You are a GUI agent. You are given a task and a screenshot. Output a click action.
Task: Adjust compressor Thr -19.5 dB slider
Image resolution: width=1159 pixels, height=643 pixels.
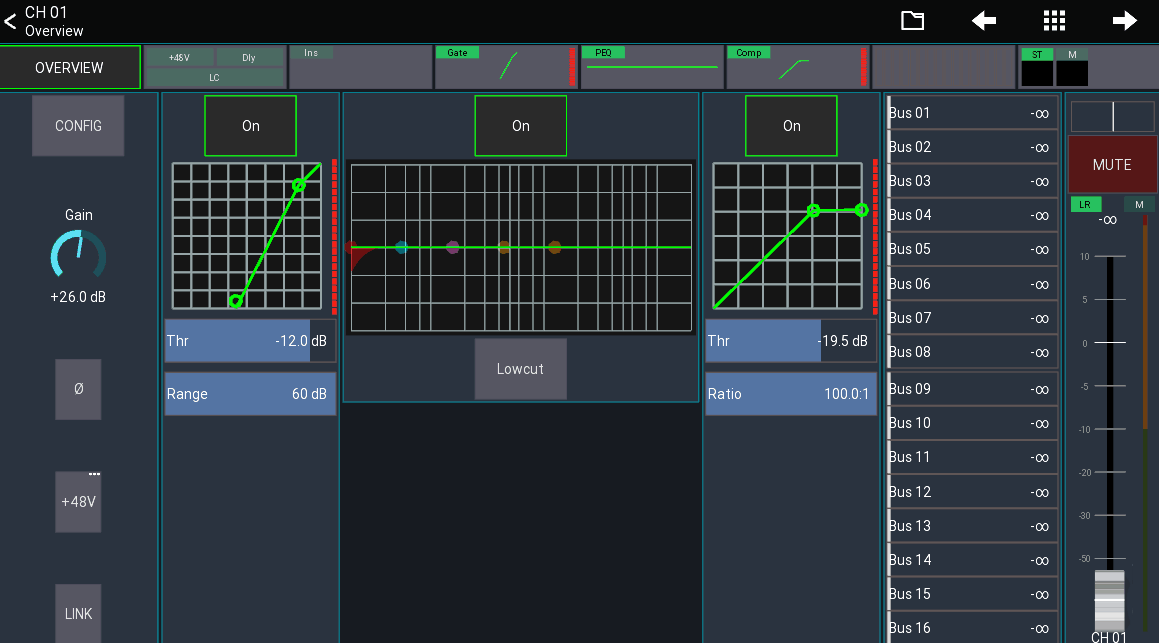(791, 341)
